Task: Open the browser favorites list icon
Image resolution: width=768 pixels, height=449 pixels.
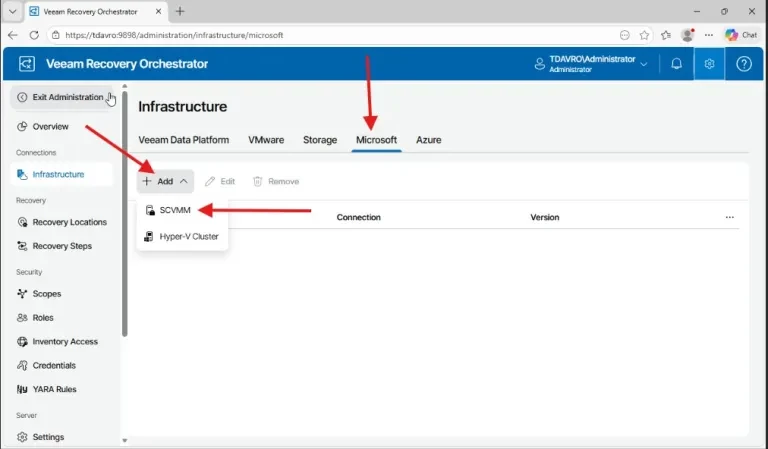Action: [666, 35]
